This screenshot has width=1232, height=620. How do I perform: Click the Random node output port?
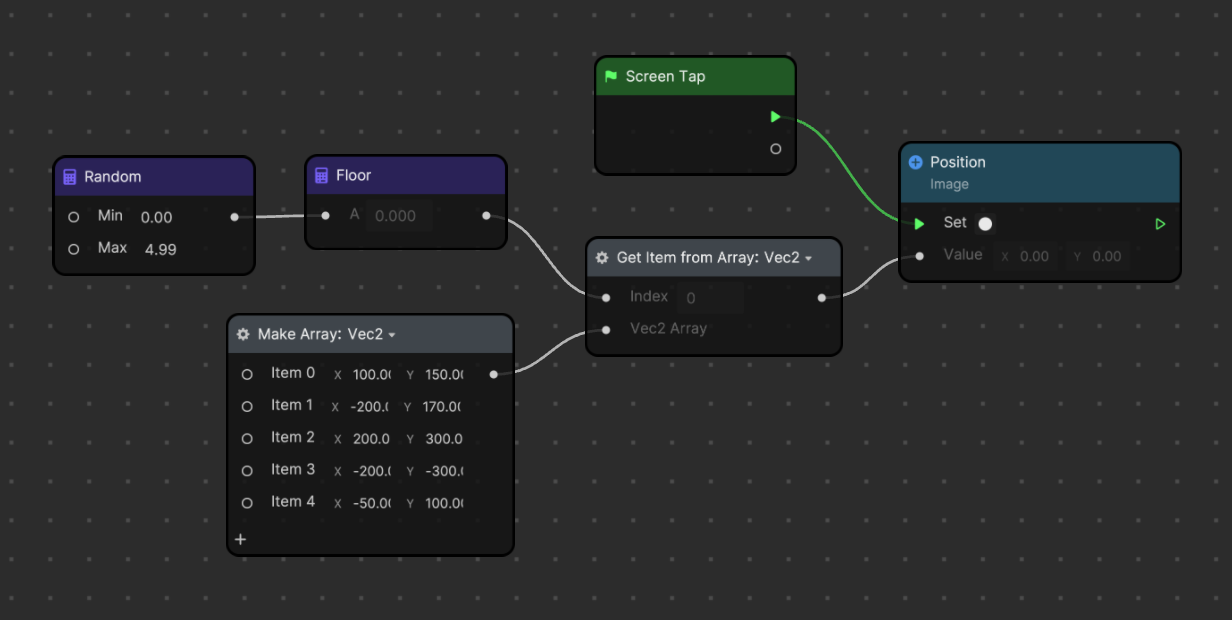point(234,217)
